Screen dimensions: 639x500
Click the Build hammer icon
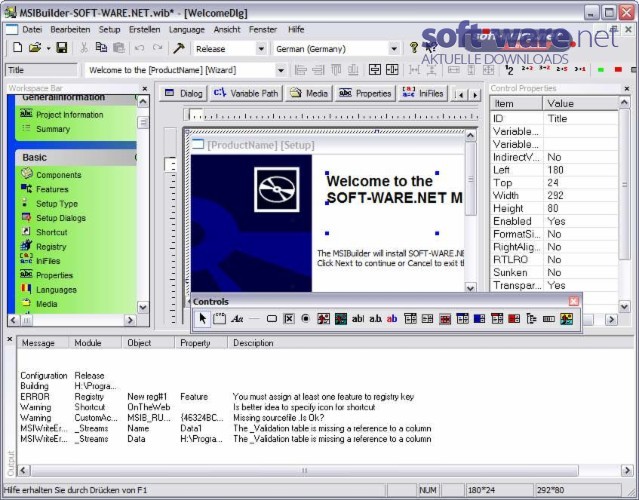tap(178, 48)
